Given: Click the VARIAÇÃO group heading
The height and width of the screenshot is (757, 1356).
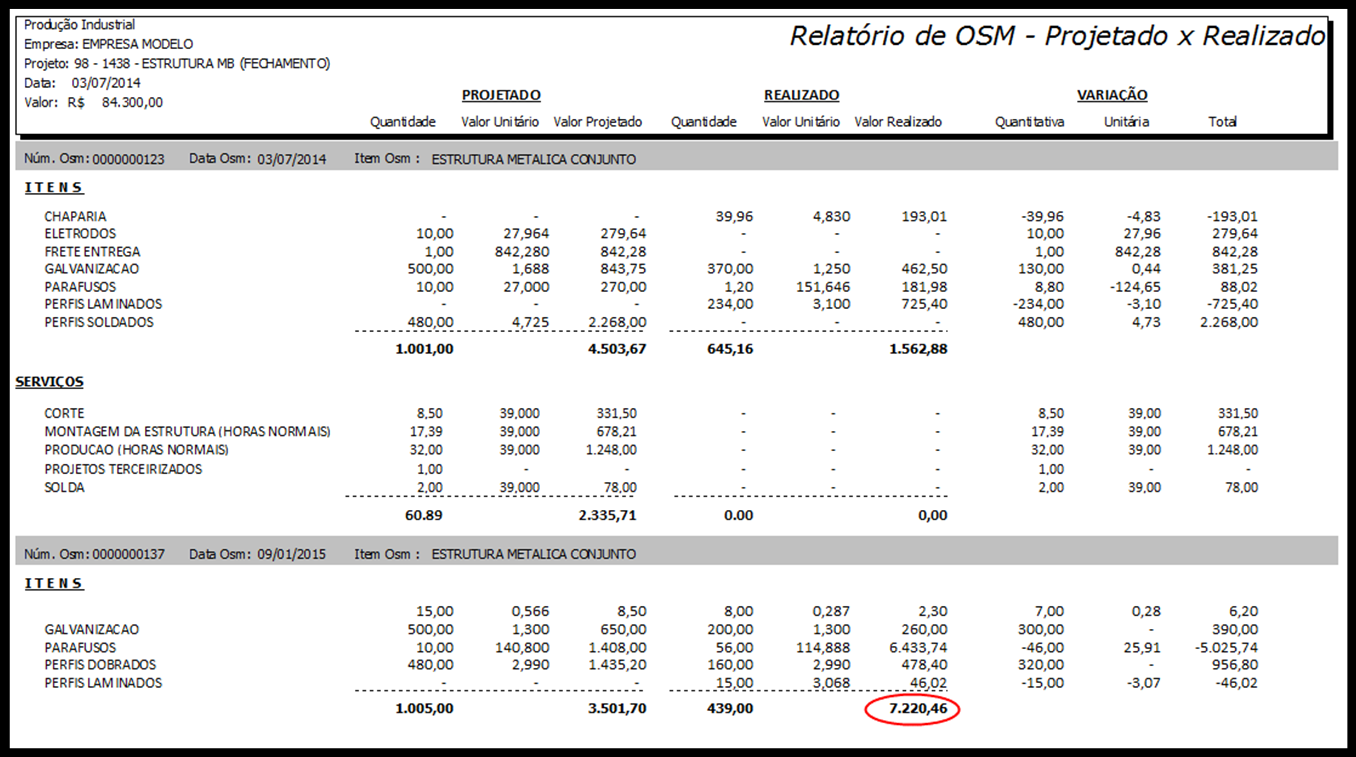Looking at the screenshot, I should coord(1112,95).
